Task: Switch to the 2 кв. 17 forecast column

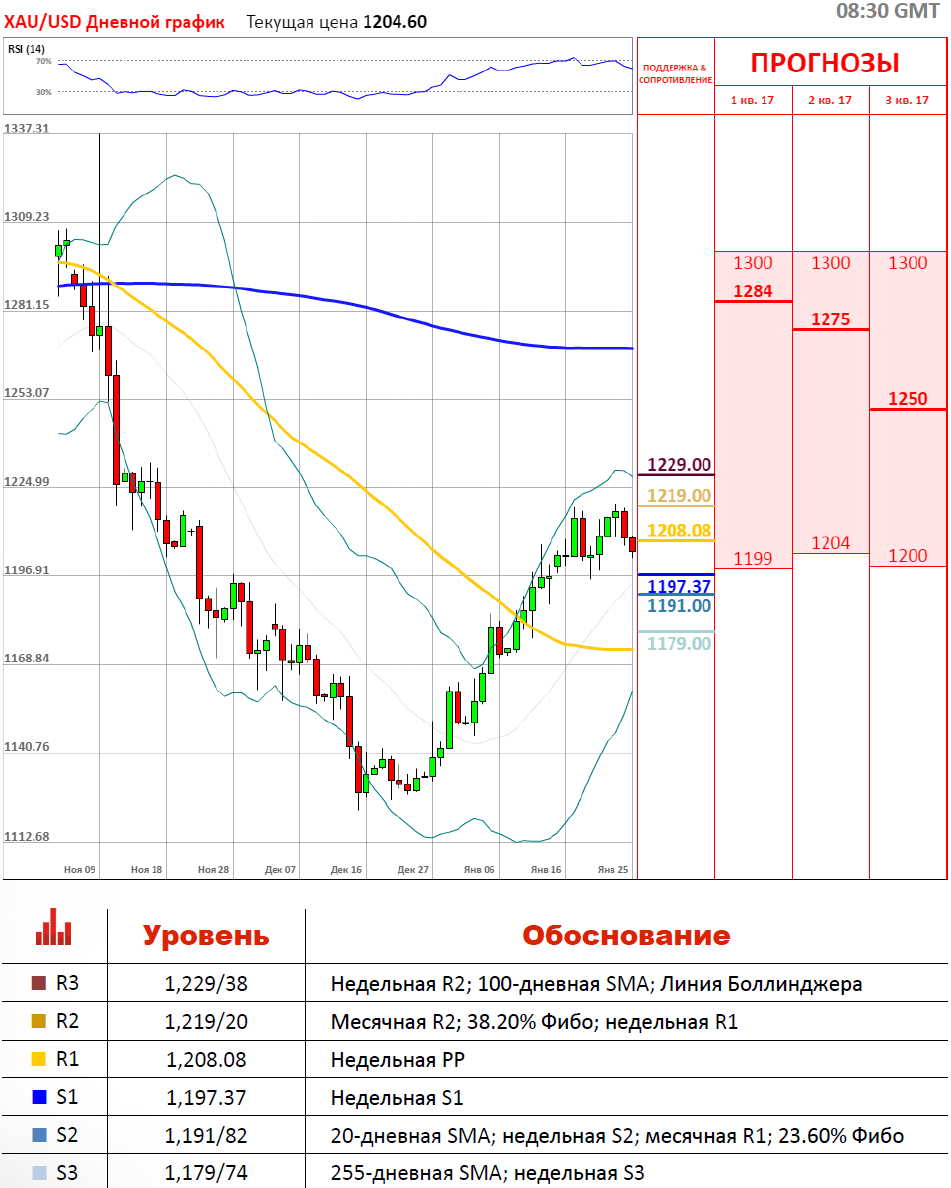Action: 830,100
